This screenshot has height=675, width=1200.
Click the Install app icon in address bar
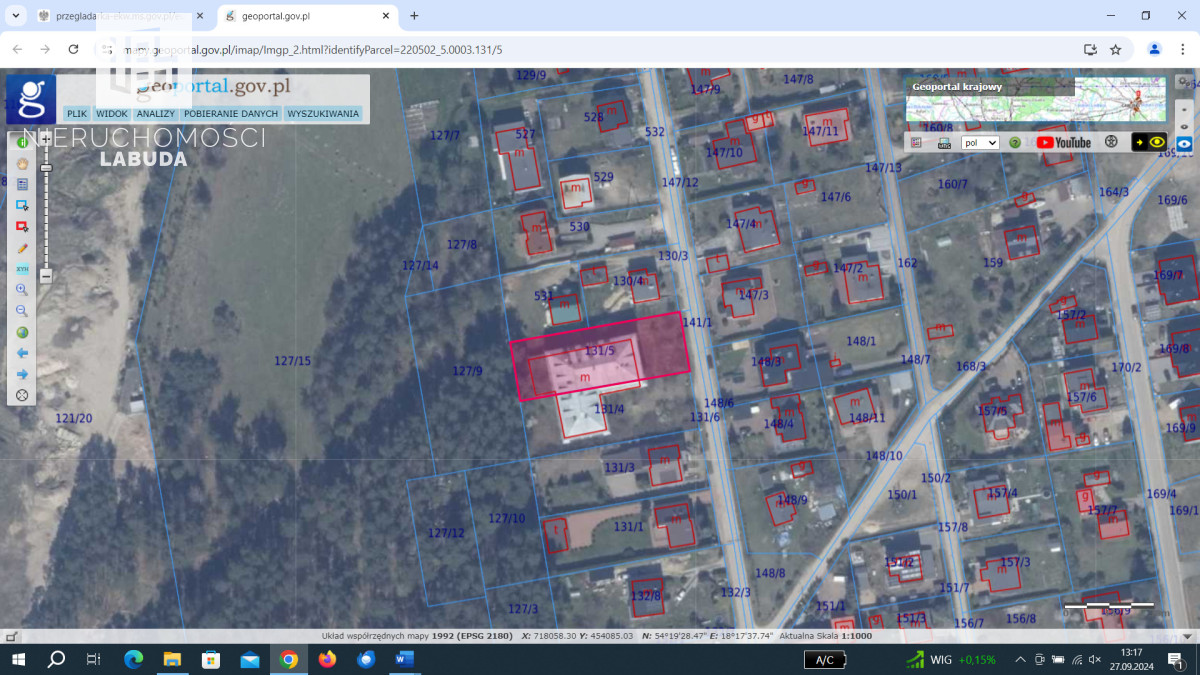click(1090, 49)
